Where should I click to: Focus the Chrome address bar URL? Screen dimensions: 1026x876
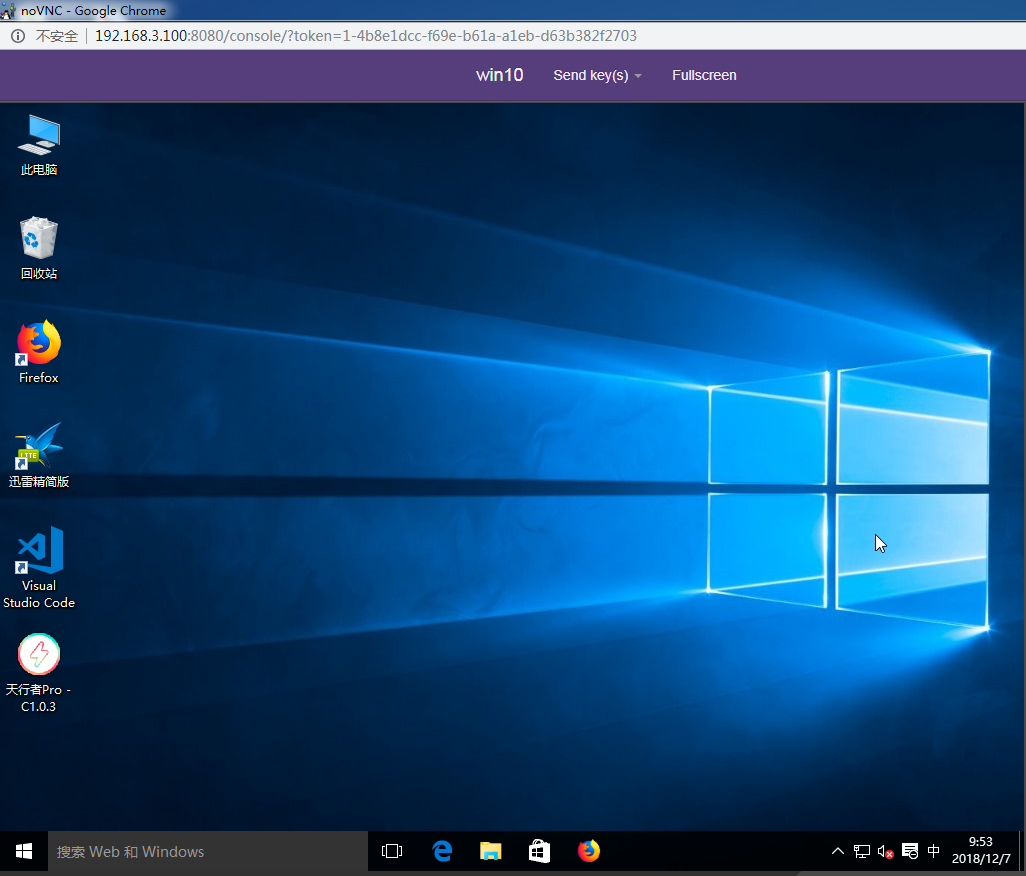366,36
